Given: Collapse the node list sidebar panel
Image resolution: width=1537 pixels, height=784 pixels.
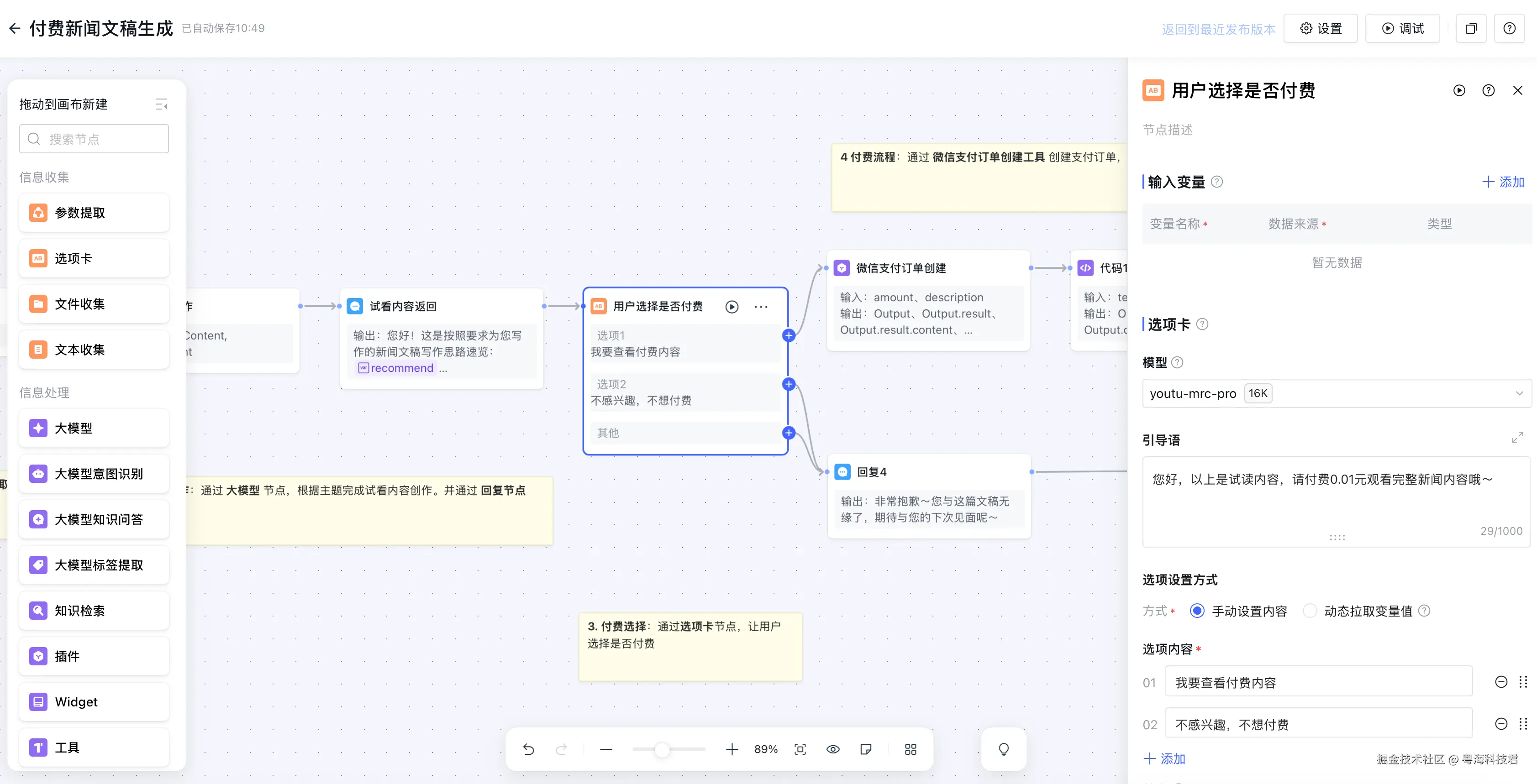Looking at the screenshot, I should coord(161,105).
